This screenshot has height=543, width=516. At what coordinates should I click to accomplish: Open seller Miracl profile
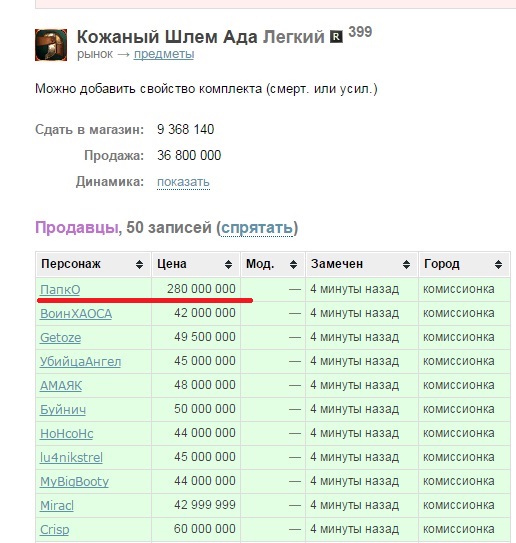57,506
